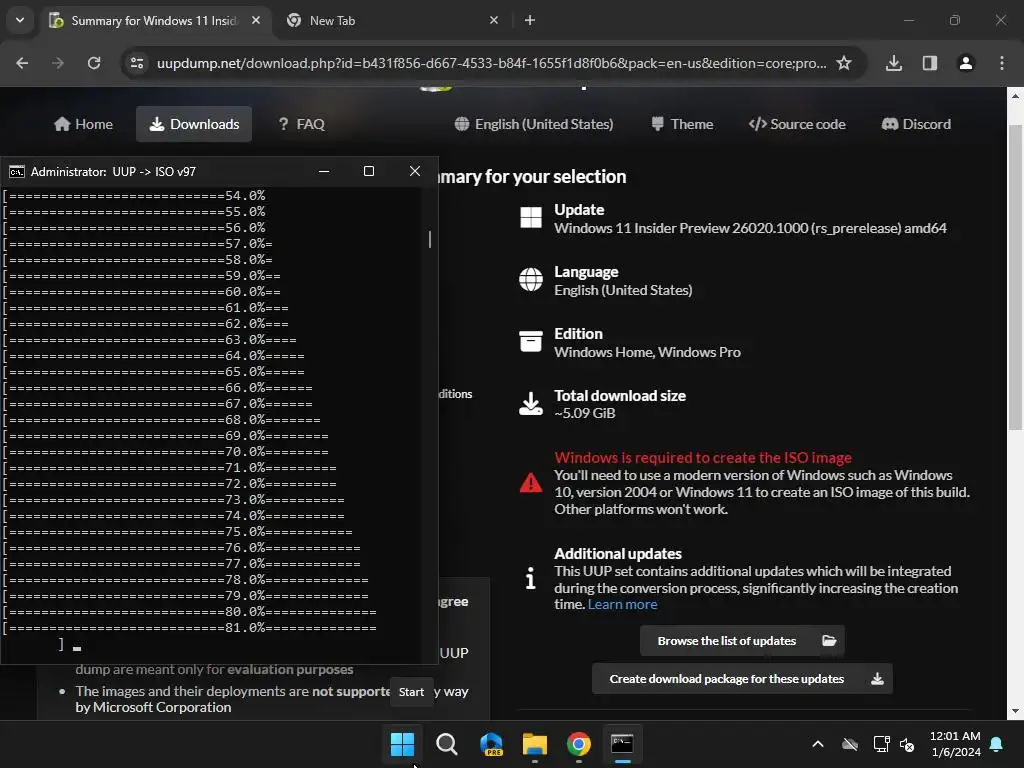The width and height of the screenshot is (1024, 768).
Task: Show hidden system tray icons chevron
Action: [818, 744]
